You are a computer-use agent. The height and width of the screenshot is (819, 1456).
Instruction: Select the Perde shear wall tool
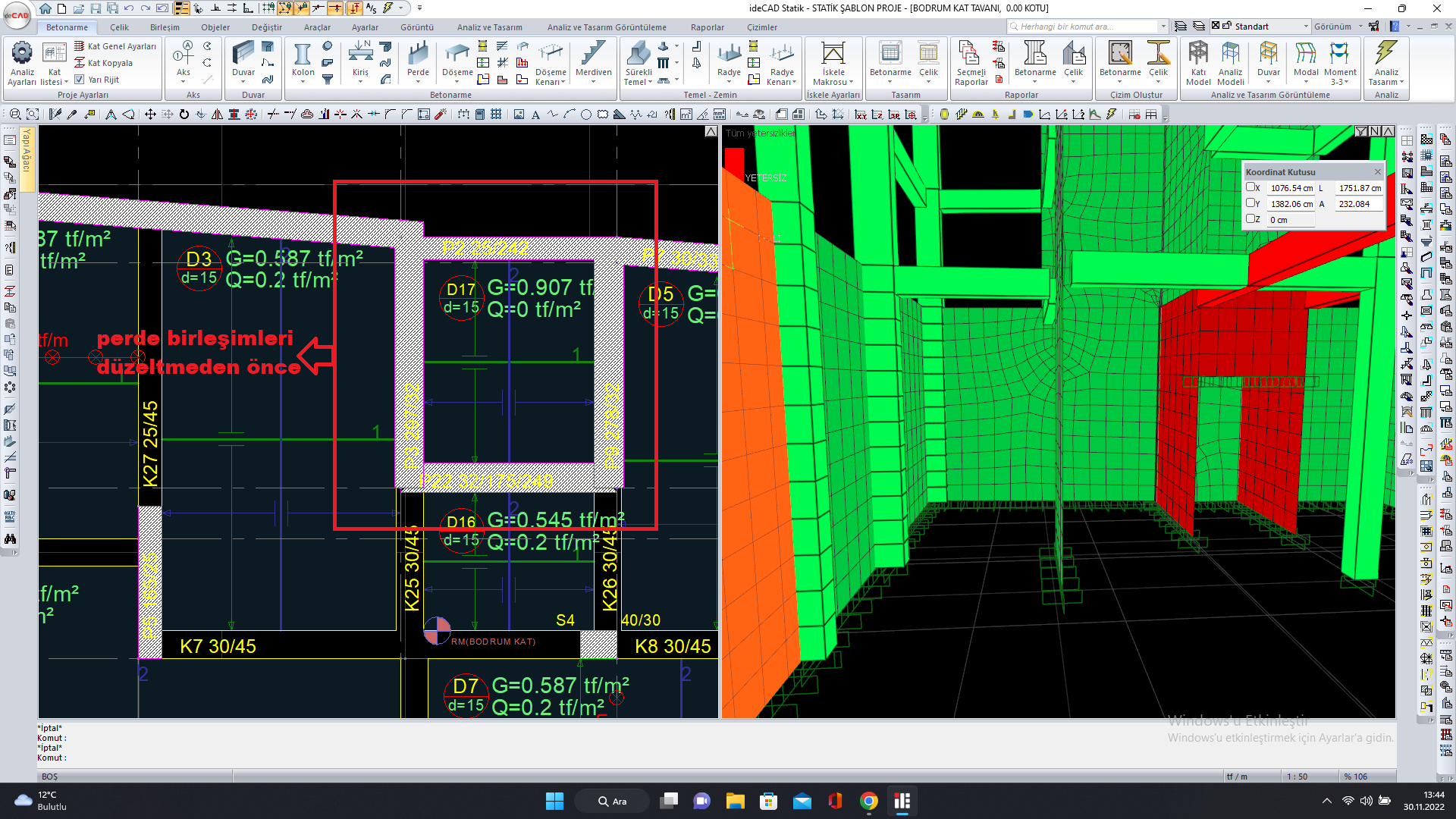point(418,62)
